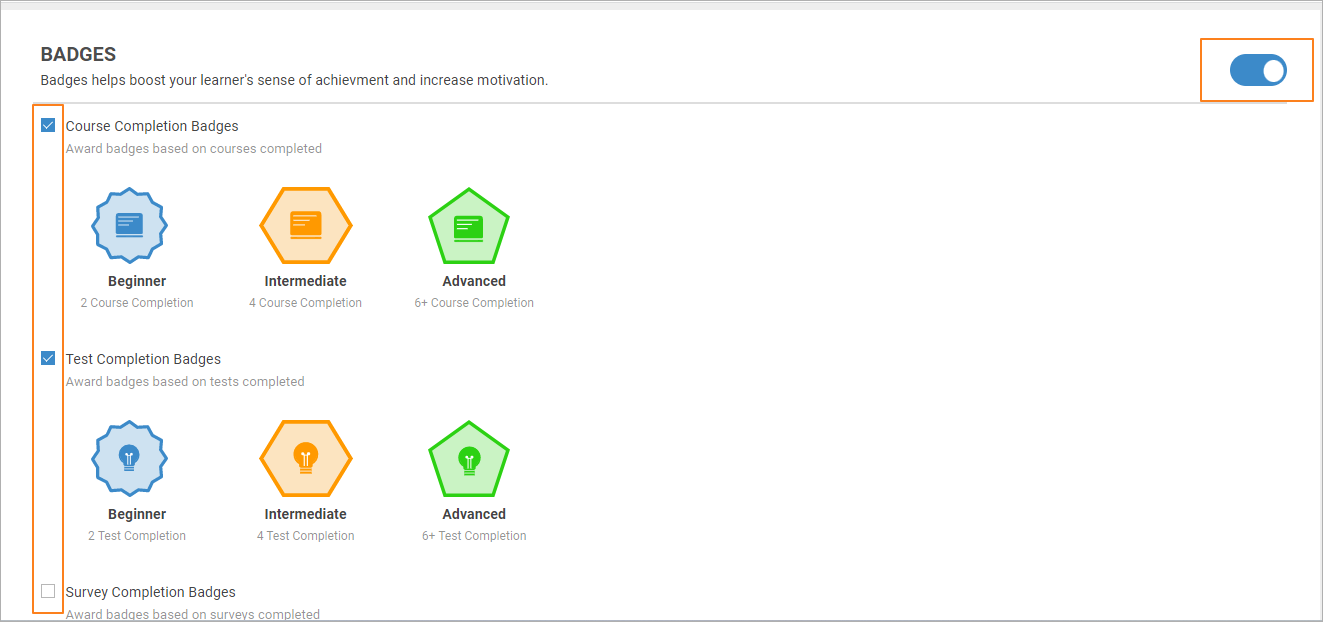Click the Course Completion Badges label
The image size is (1325, 623).
[152, 126]
